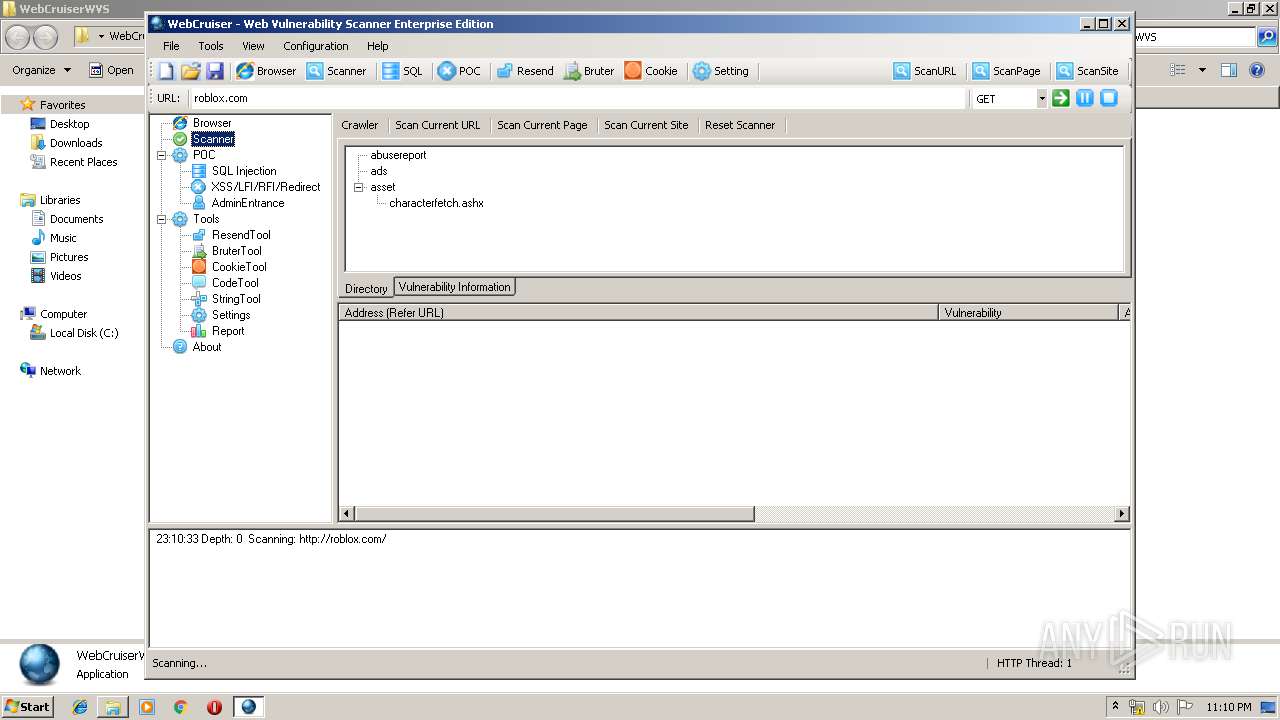Select AdminEntrance tree item
The width and height of the screenshot is (1280, 720).
pyautogui.click(x=248, y=203)
